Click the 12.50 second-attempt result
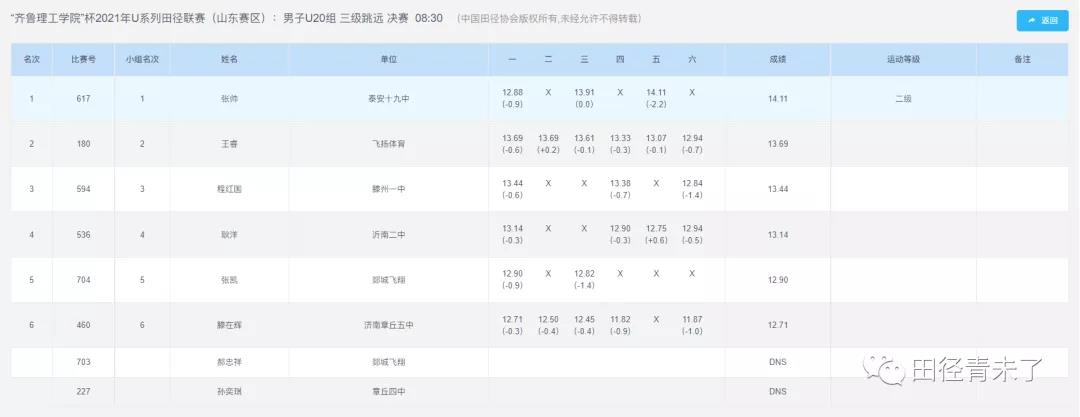Screen dimensions: 1080x417 point(548,319)
